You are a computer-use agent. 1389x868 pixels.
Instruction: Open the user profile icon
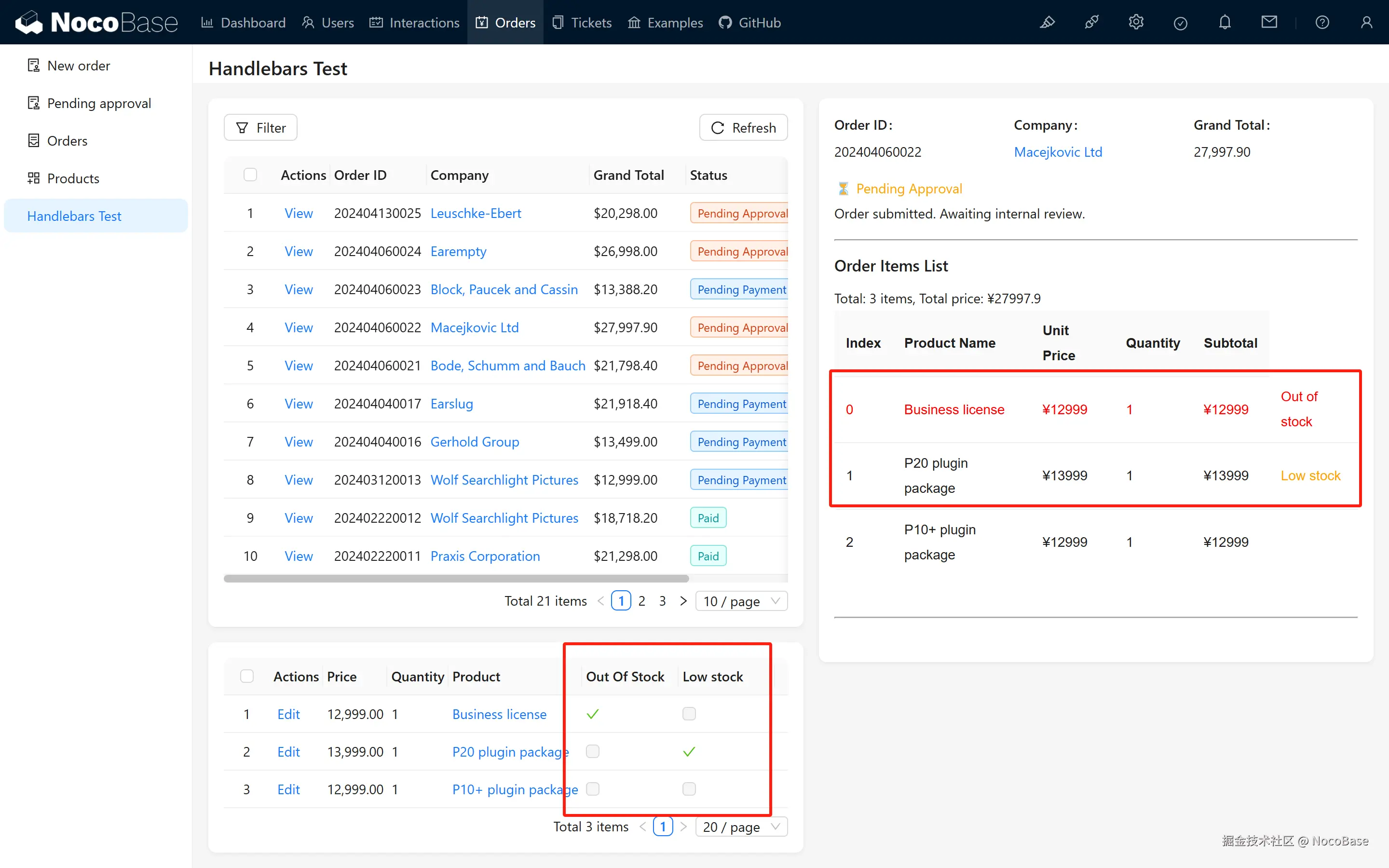pyautogui.click(x=1367, y=22)
